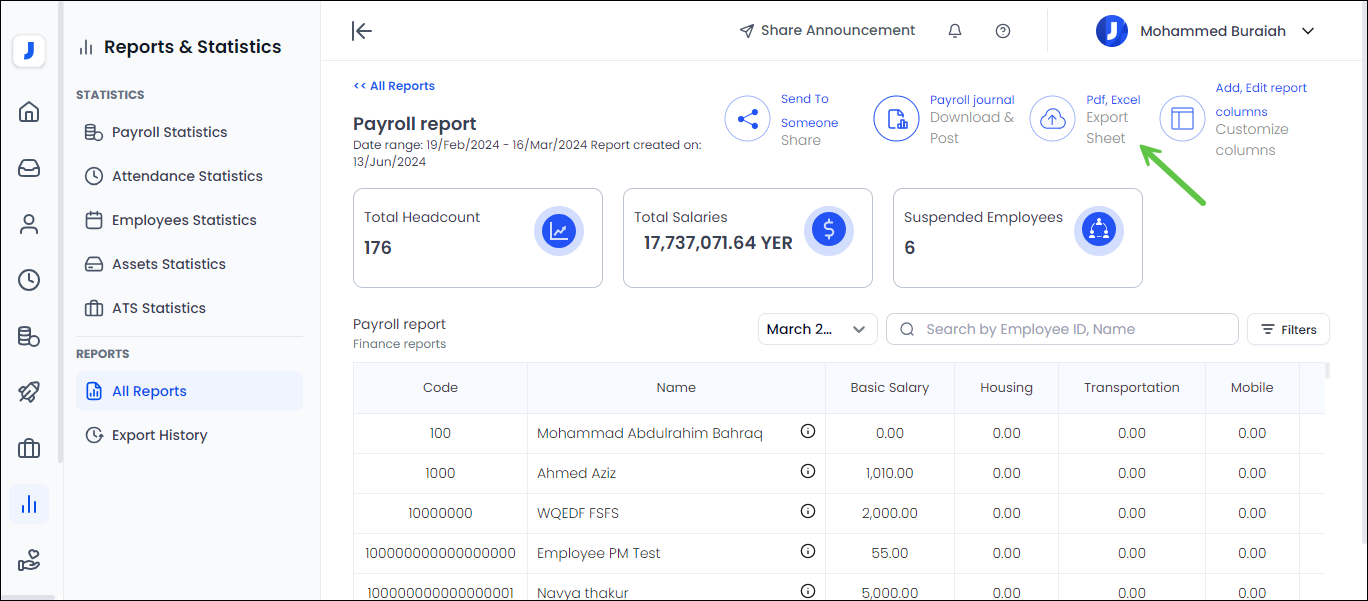Click the clock icon in the sidebar
The width and height of the screenshot is (1368, 601).
29,280
